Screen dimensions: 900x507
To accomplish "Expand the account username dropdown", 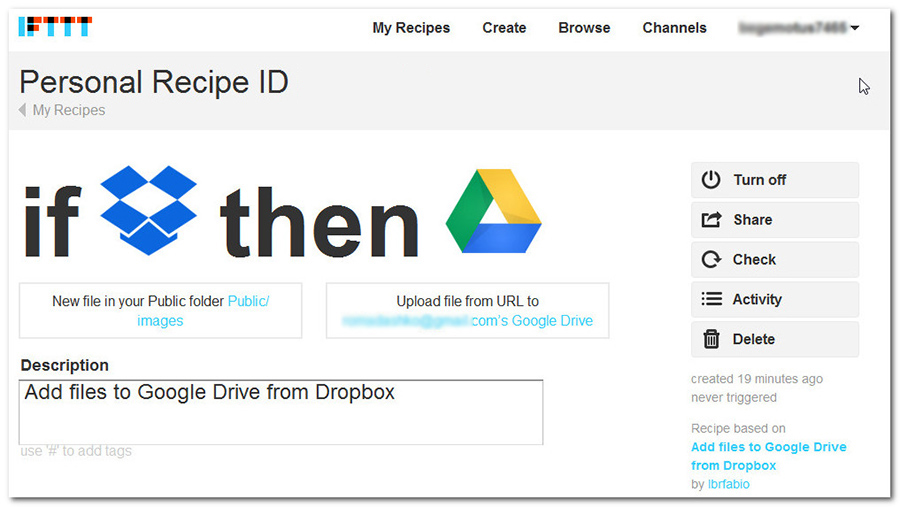I will click(x=798, y=28).
